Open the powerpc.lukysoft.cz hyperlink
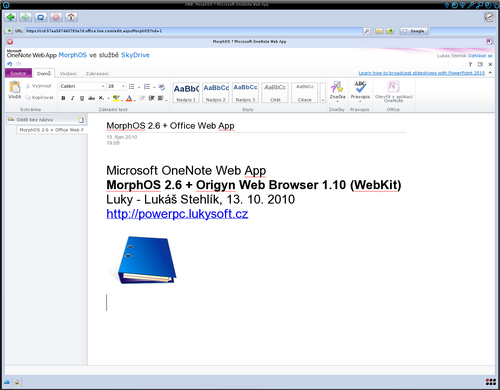 177,214
